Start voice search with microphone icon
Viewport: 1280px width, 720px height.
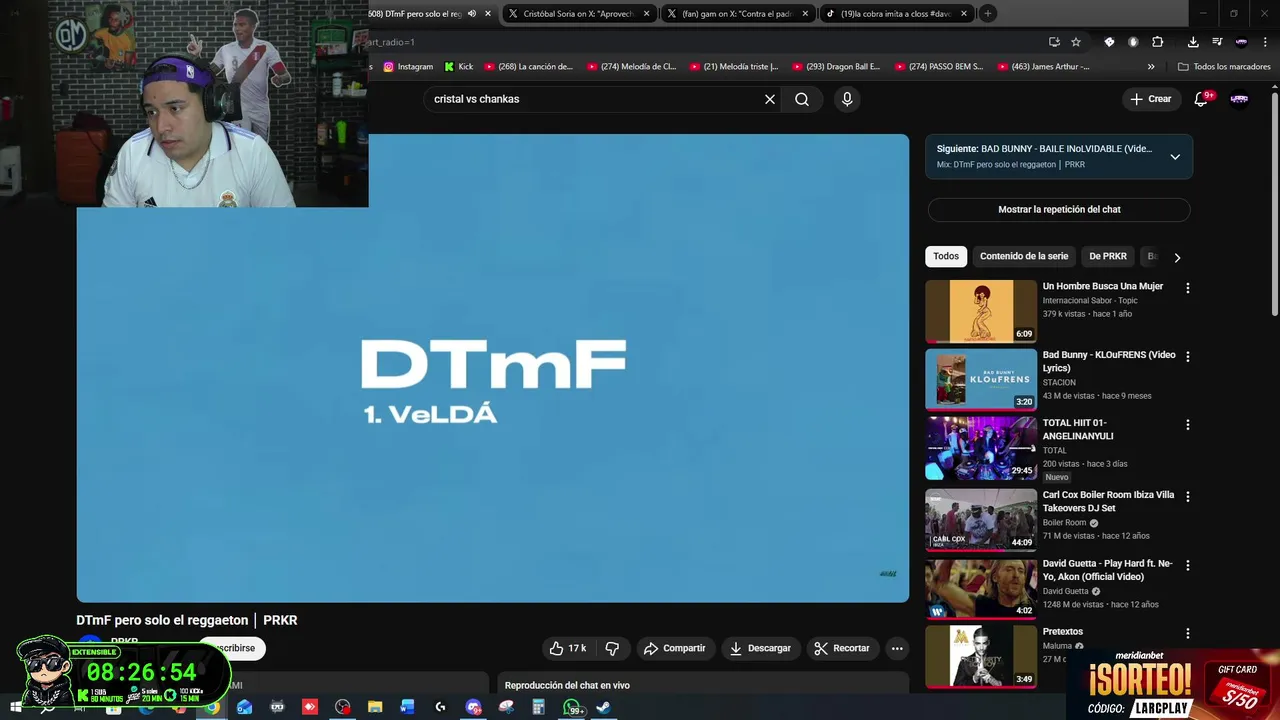[x=847, y=99]
